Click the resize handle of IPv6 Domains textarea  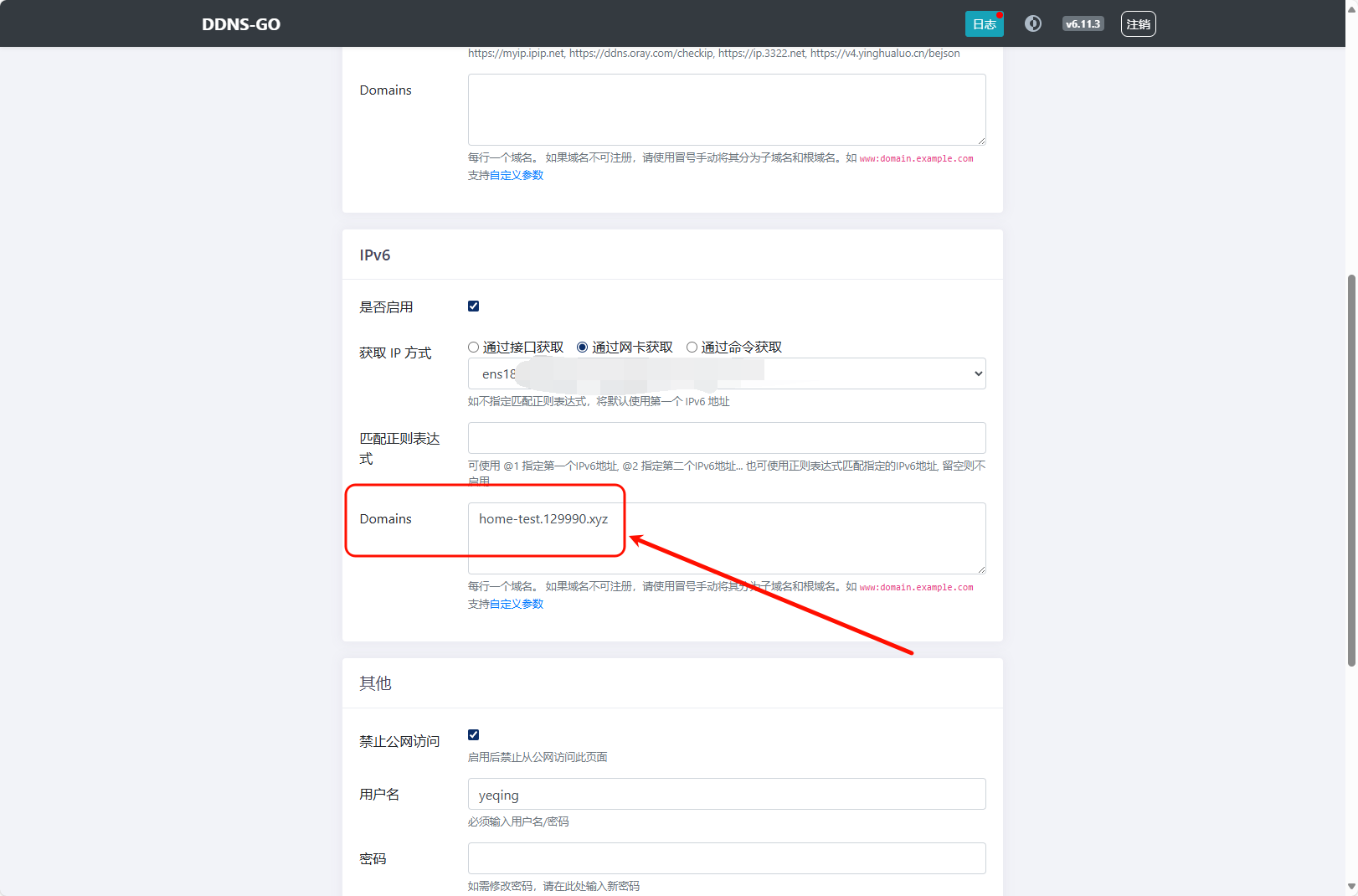[981, 569]
